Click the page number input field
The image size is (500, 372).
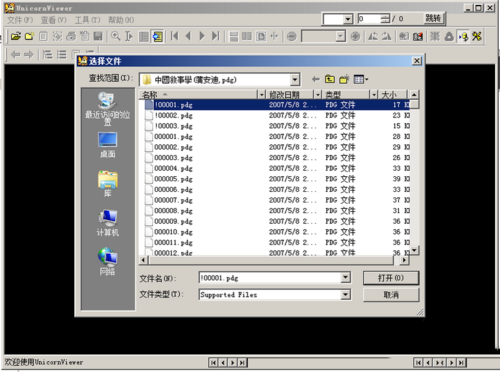[x=369, y=19]
